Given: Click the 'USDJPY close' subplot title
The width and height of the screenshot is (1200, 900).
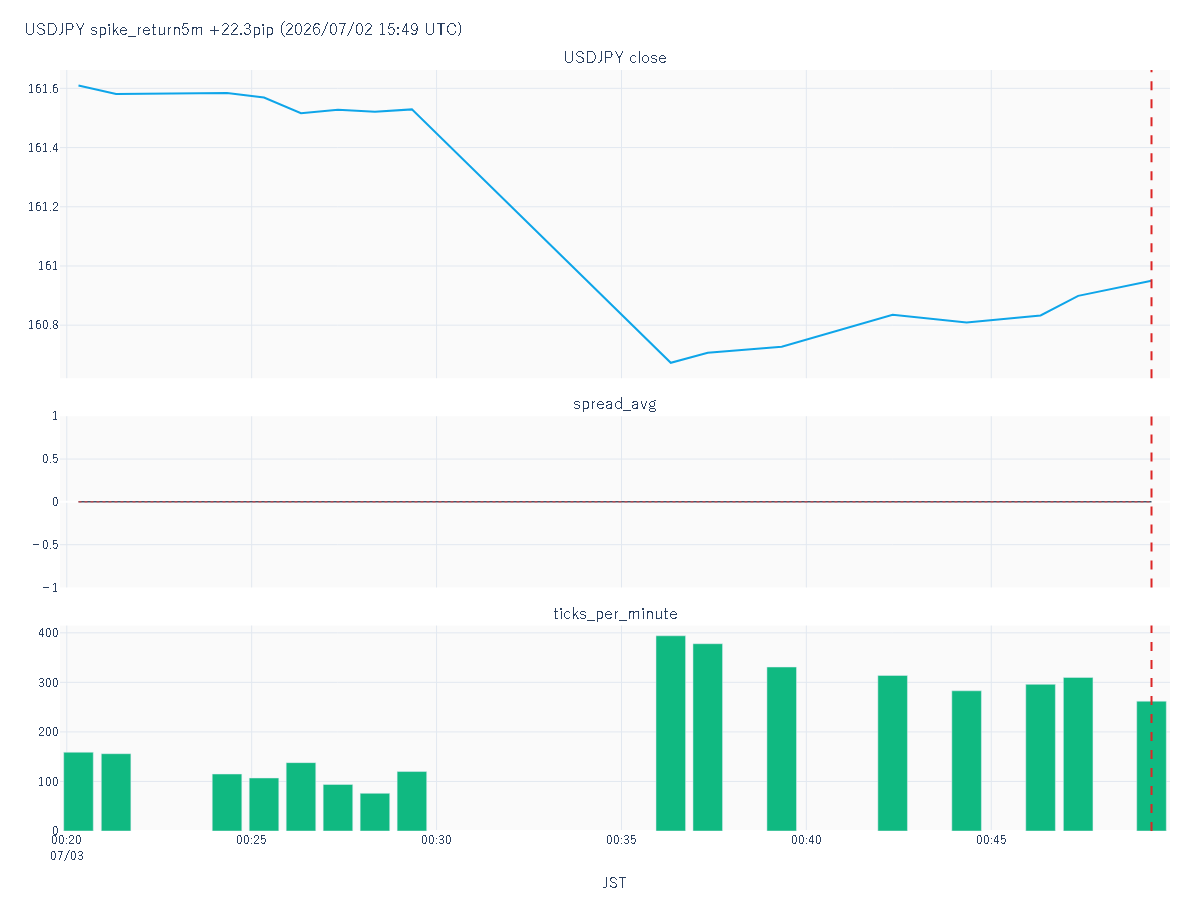Looking at the screenshot, I should [615, 58].
